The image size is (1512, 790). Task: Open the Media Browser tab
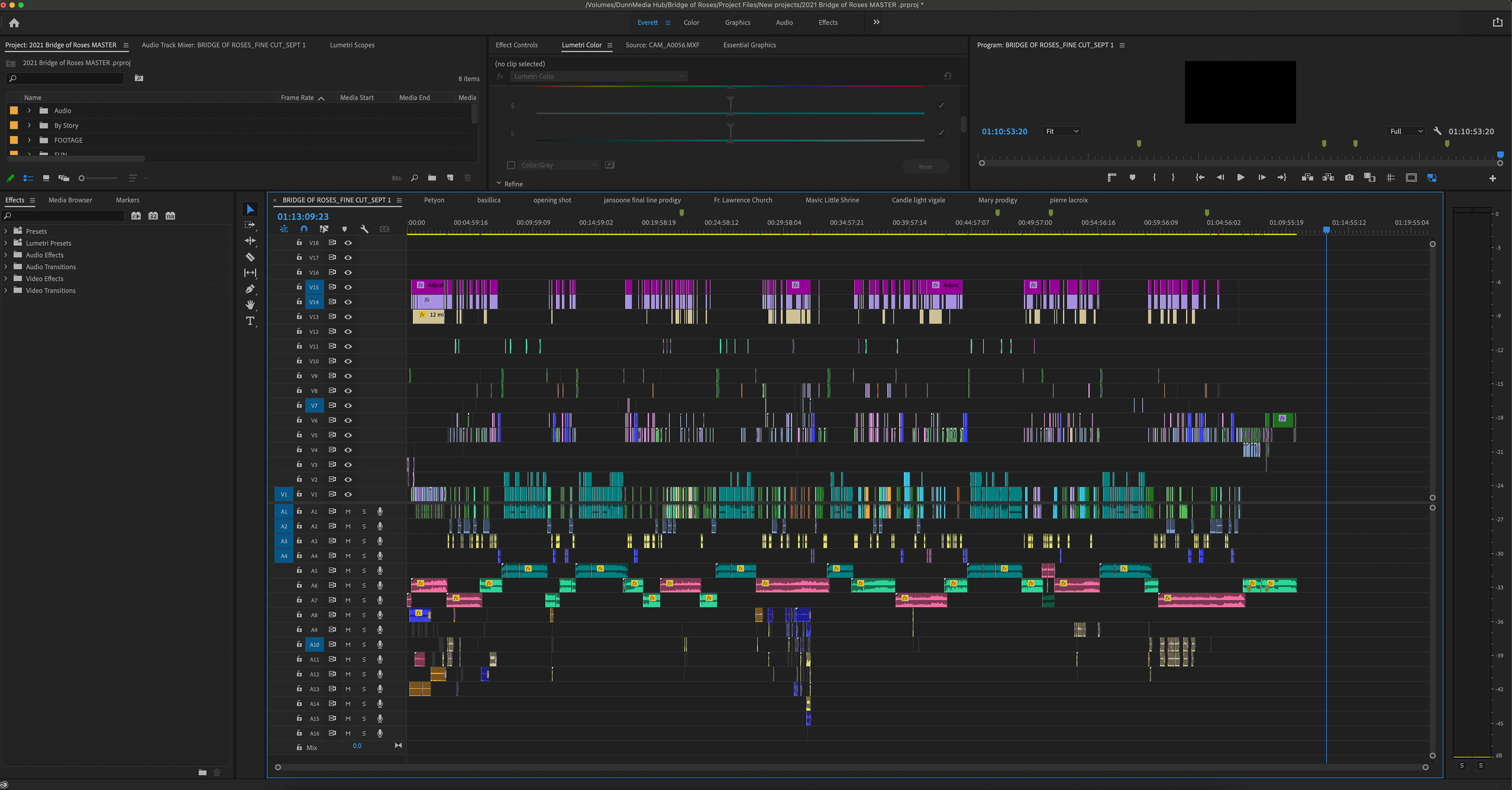[x=70, y=200]
